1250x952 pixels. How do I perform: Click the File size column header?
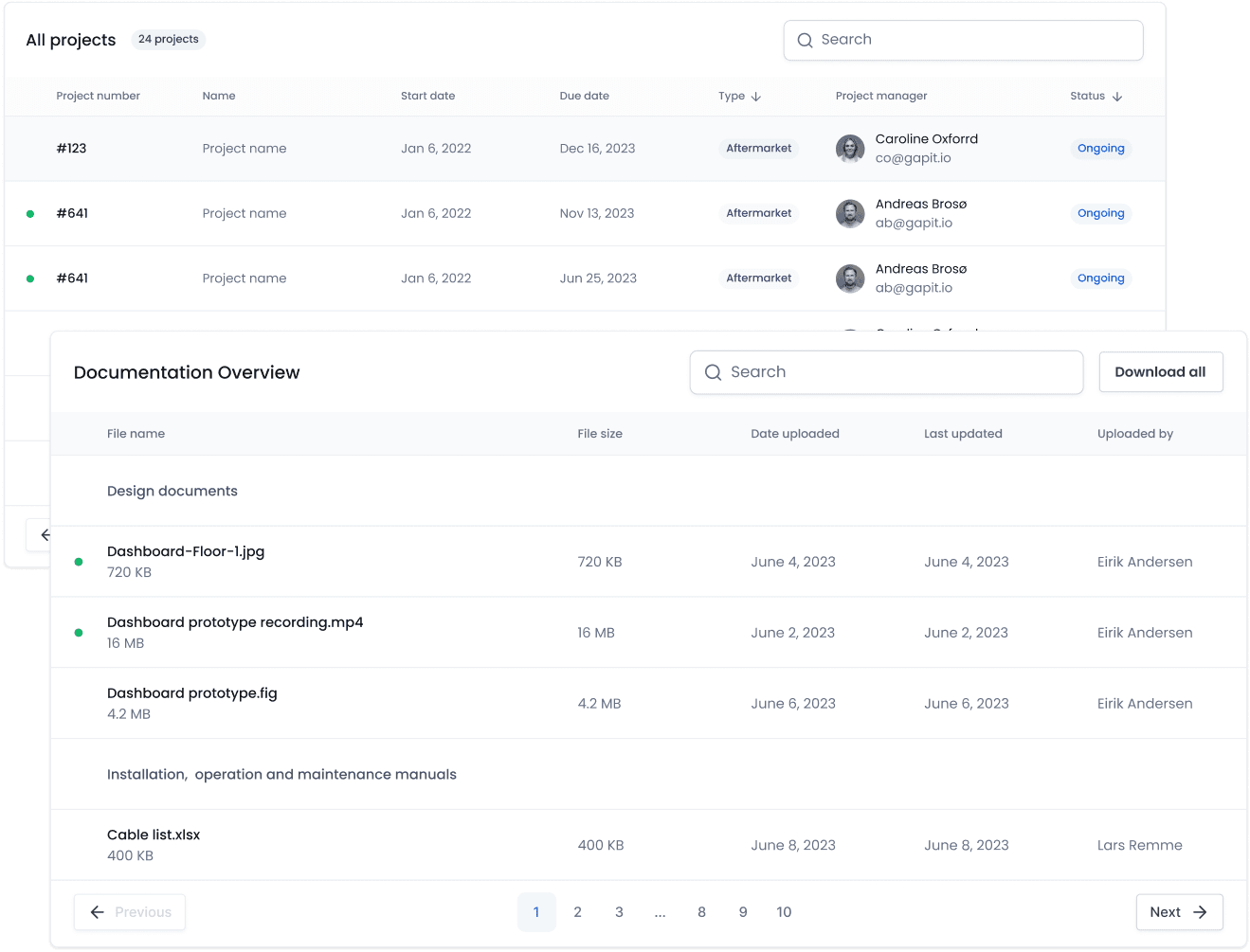click(x=600, y=434)
